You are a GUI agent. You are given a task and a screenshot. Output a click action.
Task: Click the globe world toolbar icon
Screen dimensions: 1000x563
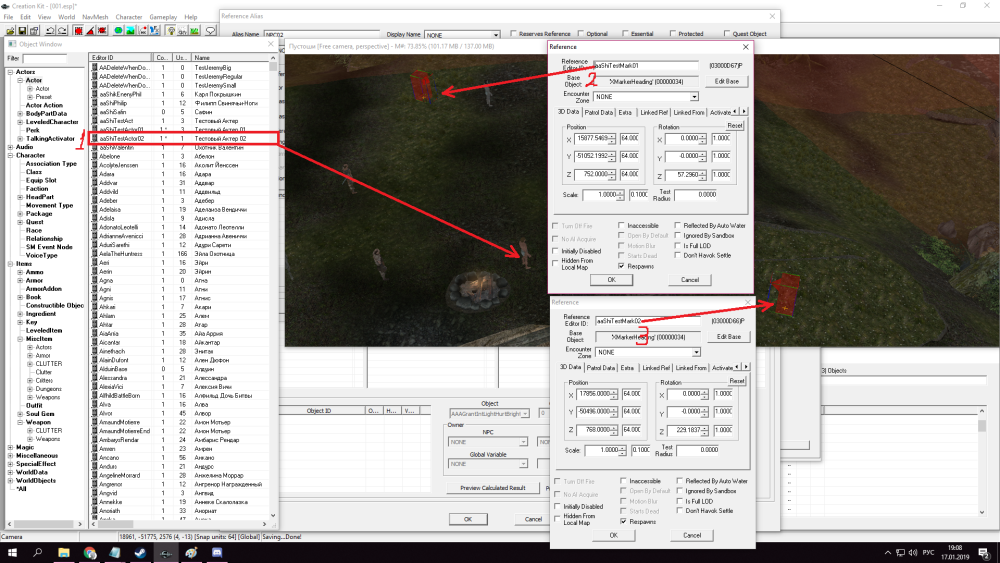pyautogui.click(x=118, y=31)
